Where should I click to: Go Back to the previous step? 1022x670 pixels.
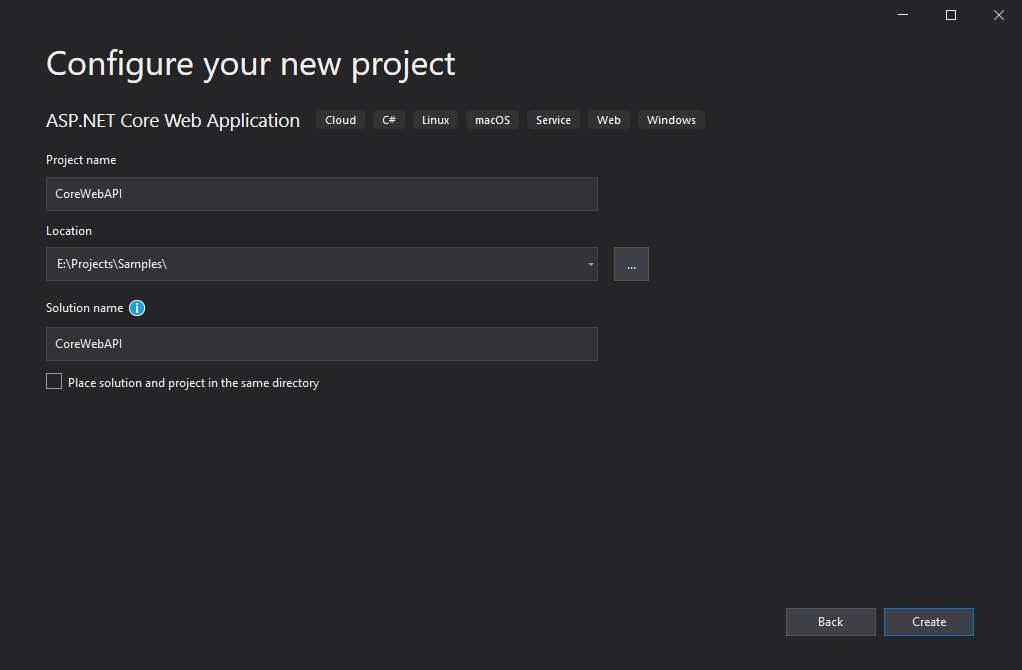click(830, 622)
